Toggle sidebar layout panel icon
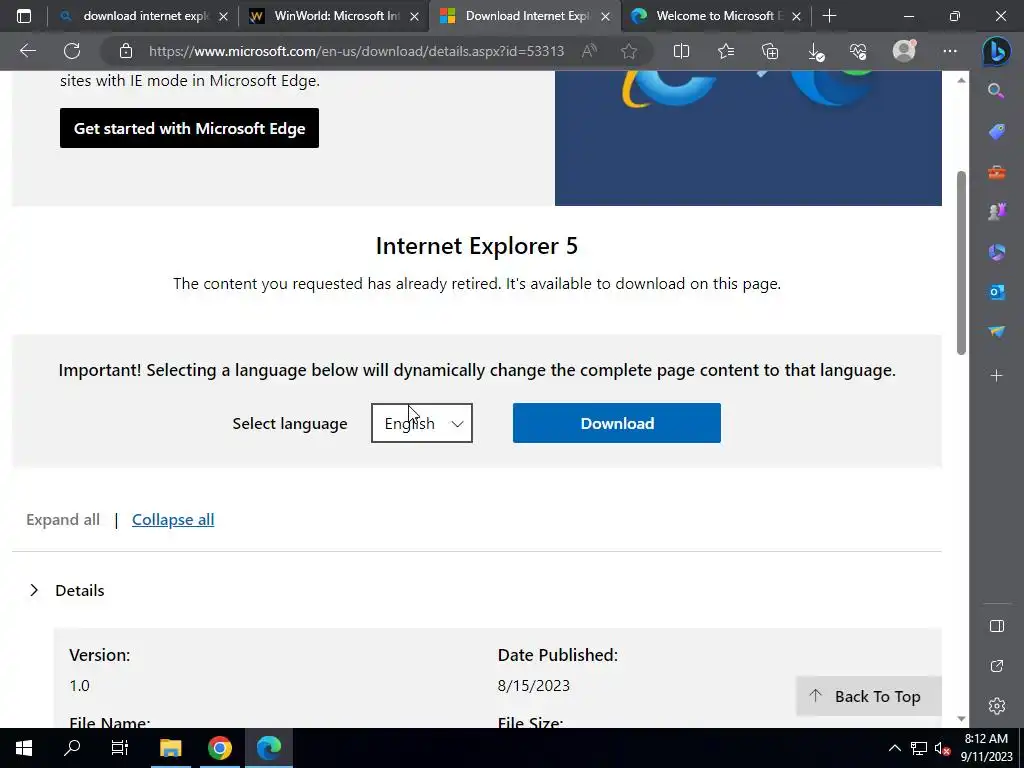1024x768 pixels. click(997, 626)
